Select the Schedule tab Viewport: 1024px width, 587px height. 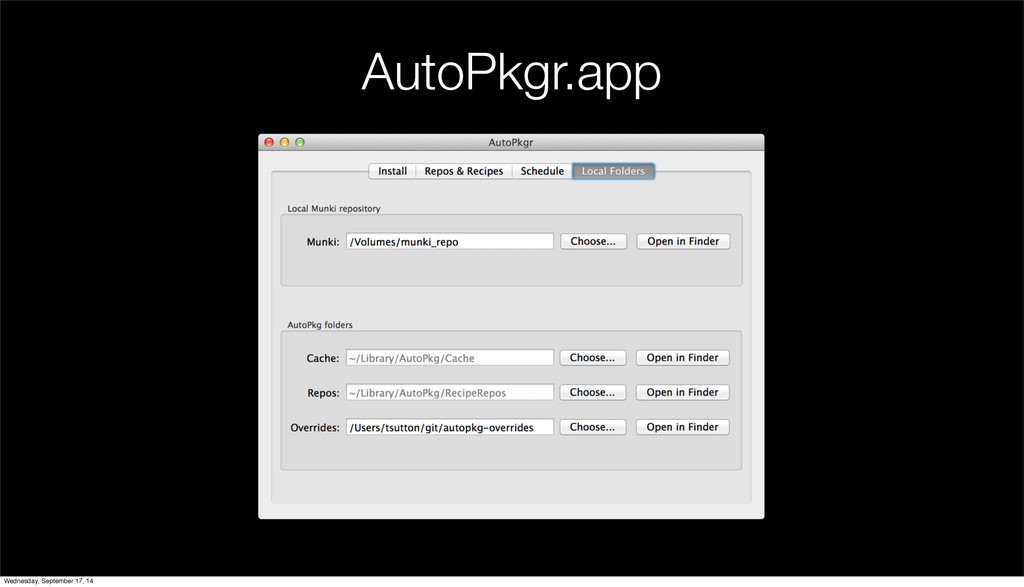pyautogui.click(x=542, y=171)
